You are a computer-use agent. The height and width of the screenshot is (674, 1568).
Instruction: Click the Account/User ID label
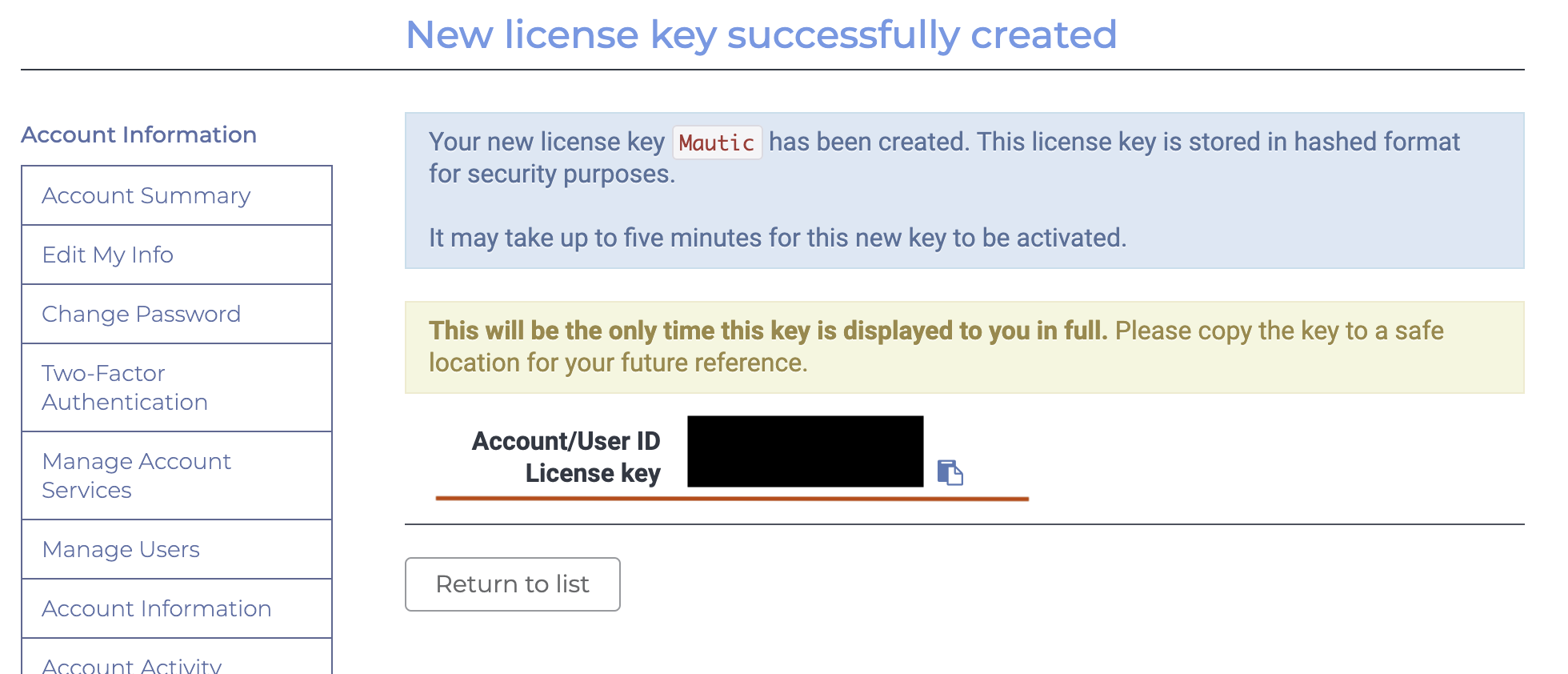coord(566,441)
